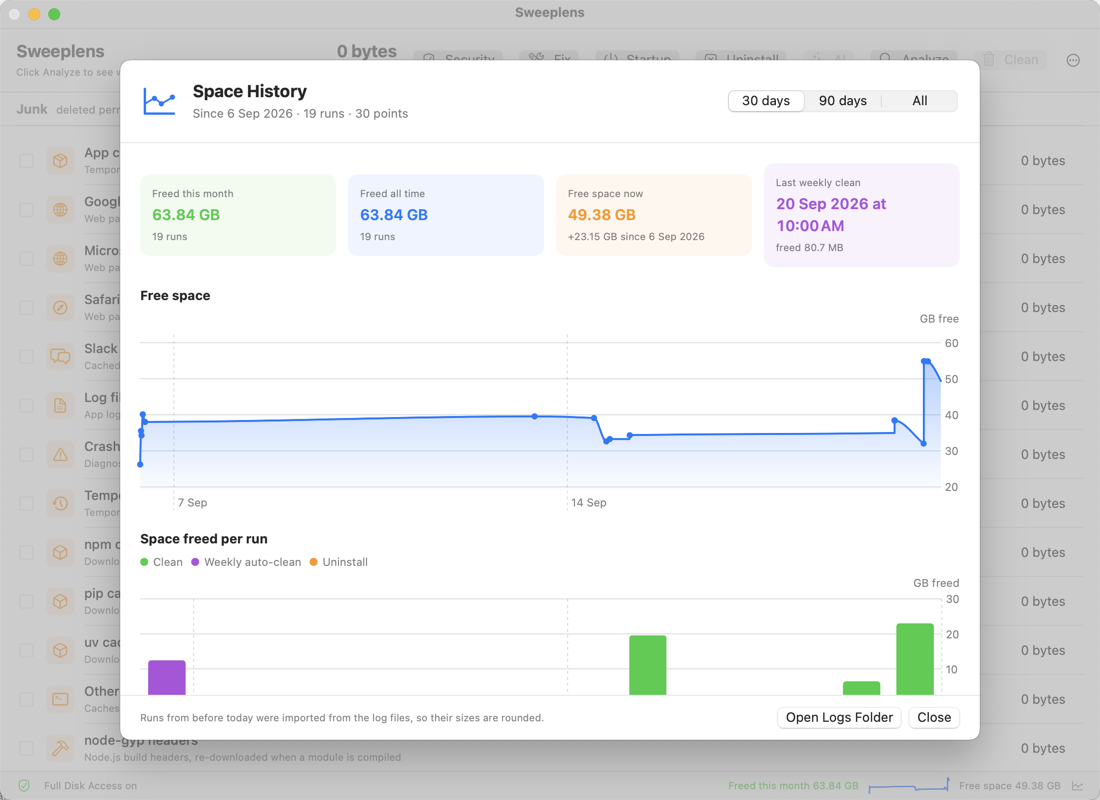
Task: Click 'Full Disk Access on' status text
Action: (x=90, y=785)
